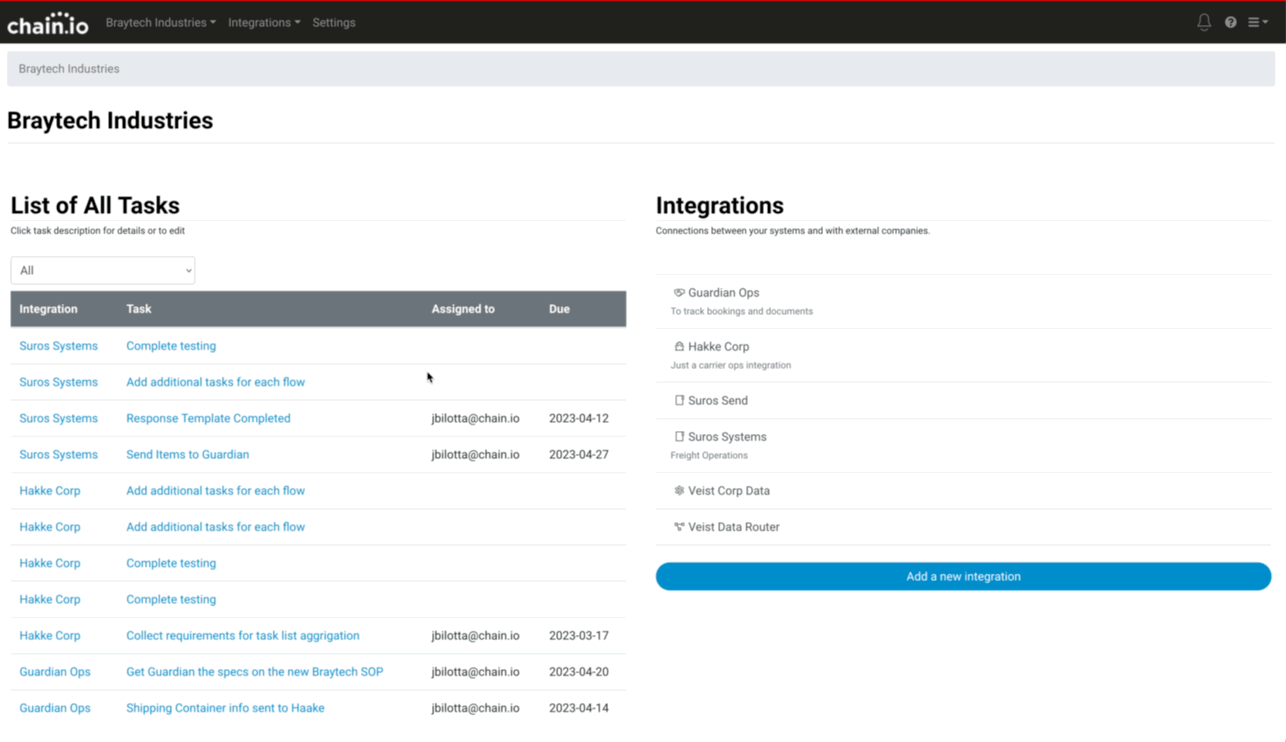The width and height of the screenshot is (1286, 742).
Task: Expand the Integrations navbar dropdown
Action: tap(264, 22)
